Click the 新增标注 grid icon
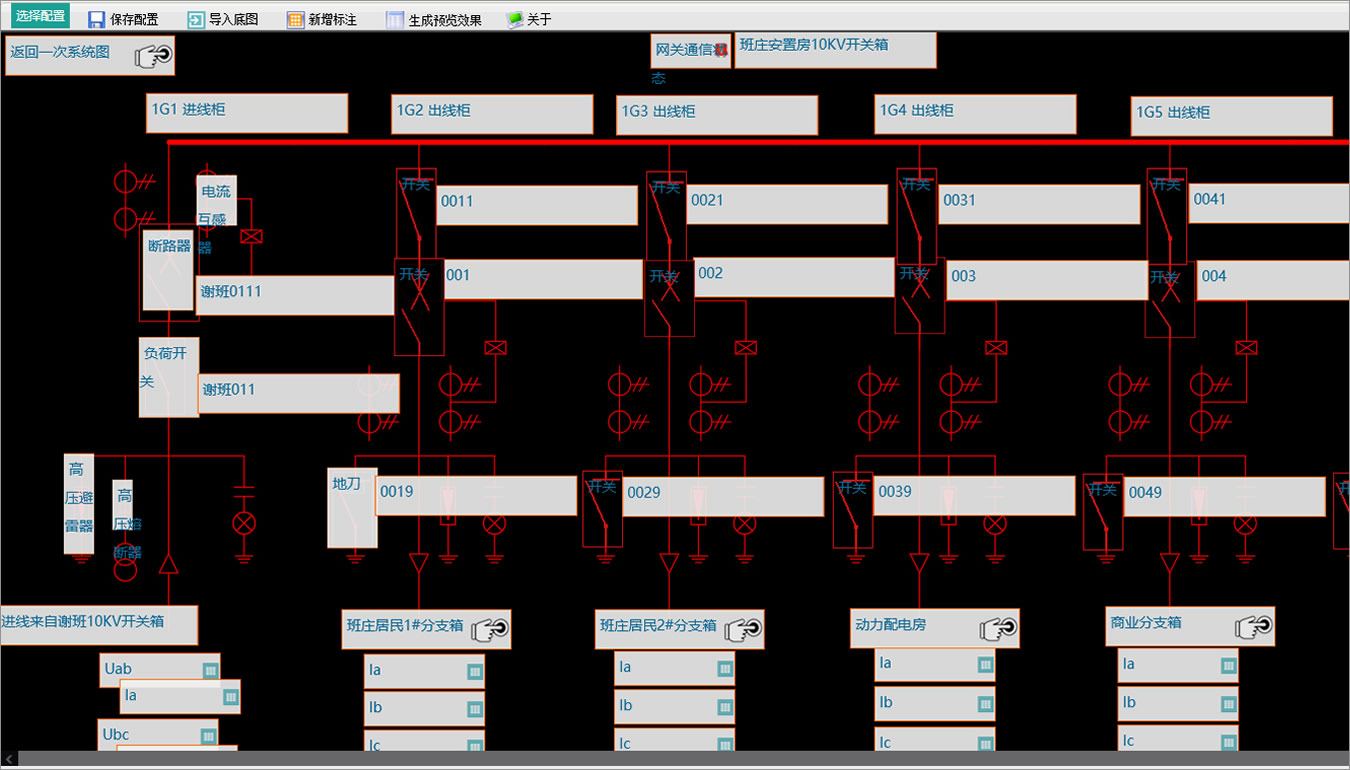The width and height of the screenshot is (1350, 770). point(295,19)
